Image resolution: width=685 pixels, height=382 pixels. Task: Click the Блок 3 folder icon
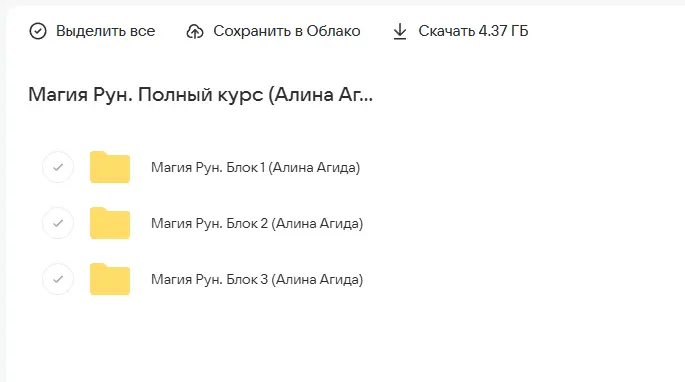110,279
